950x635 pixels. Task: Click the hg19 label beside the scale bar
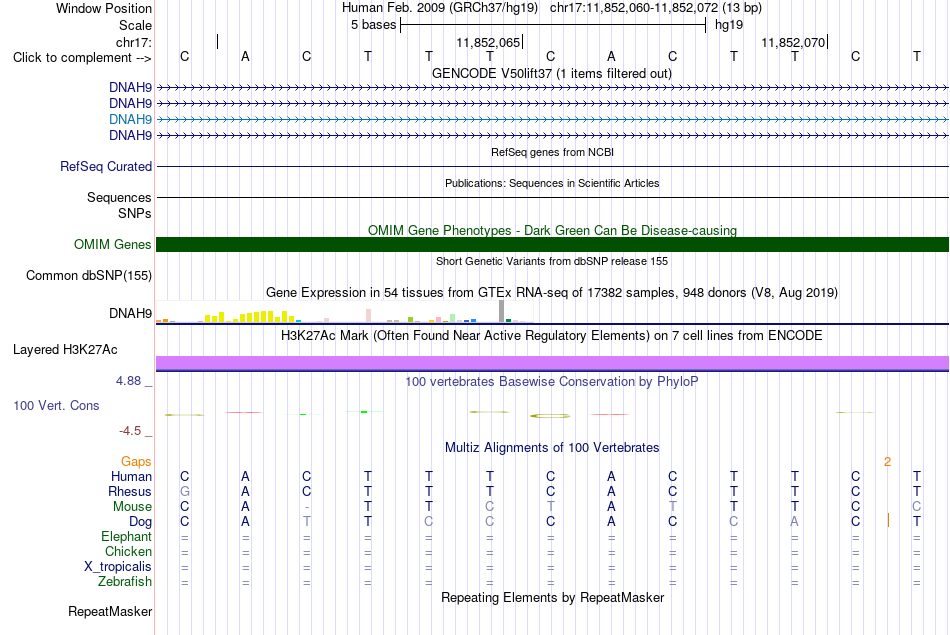pos(729,25)
